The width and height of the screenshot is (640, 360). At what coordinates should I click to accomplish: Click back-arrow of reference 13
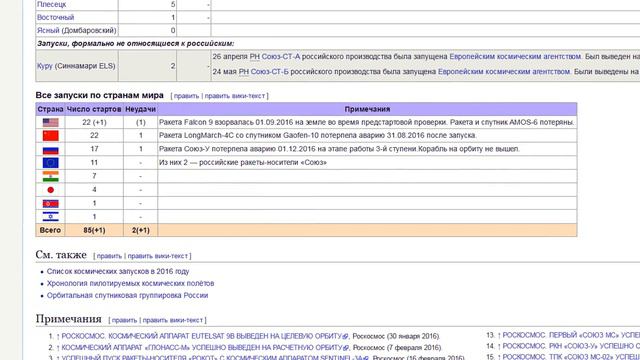(499, 335)
